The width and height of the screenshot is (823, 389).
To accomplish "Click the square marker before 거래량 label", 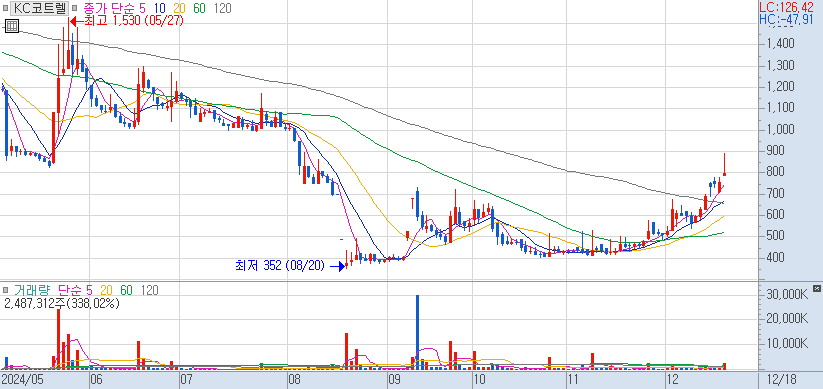I will point(6,290).
